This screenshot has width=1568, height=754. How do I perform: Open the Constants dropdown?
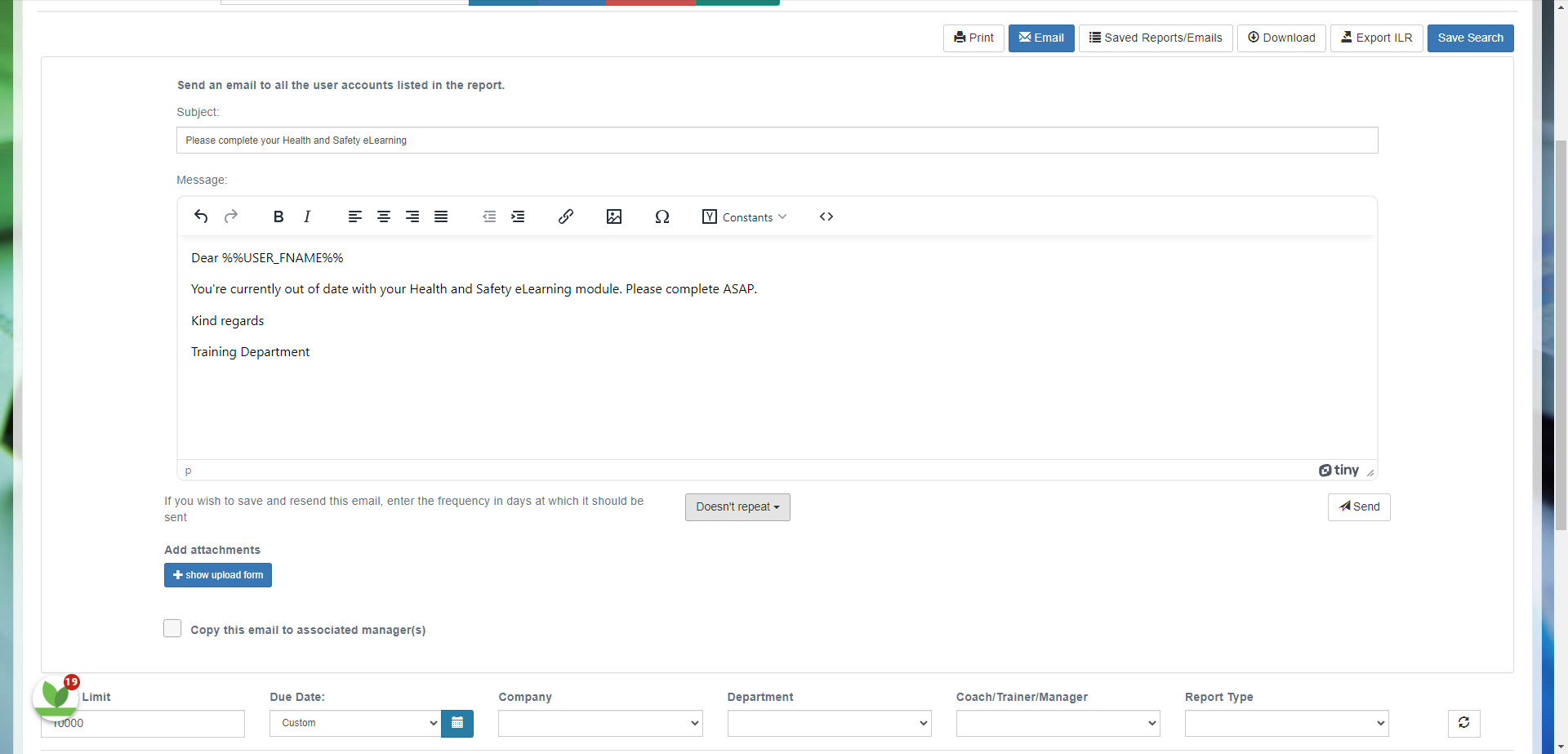[744, 216]
